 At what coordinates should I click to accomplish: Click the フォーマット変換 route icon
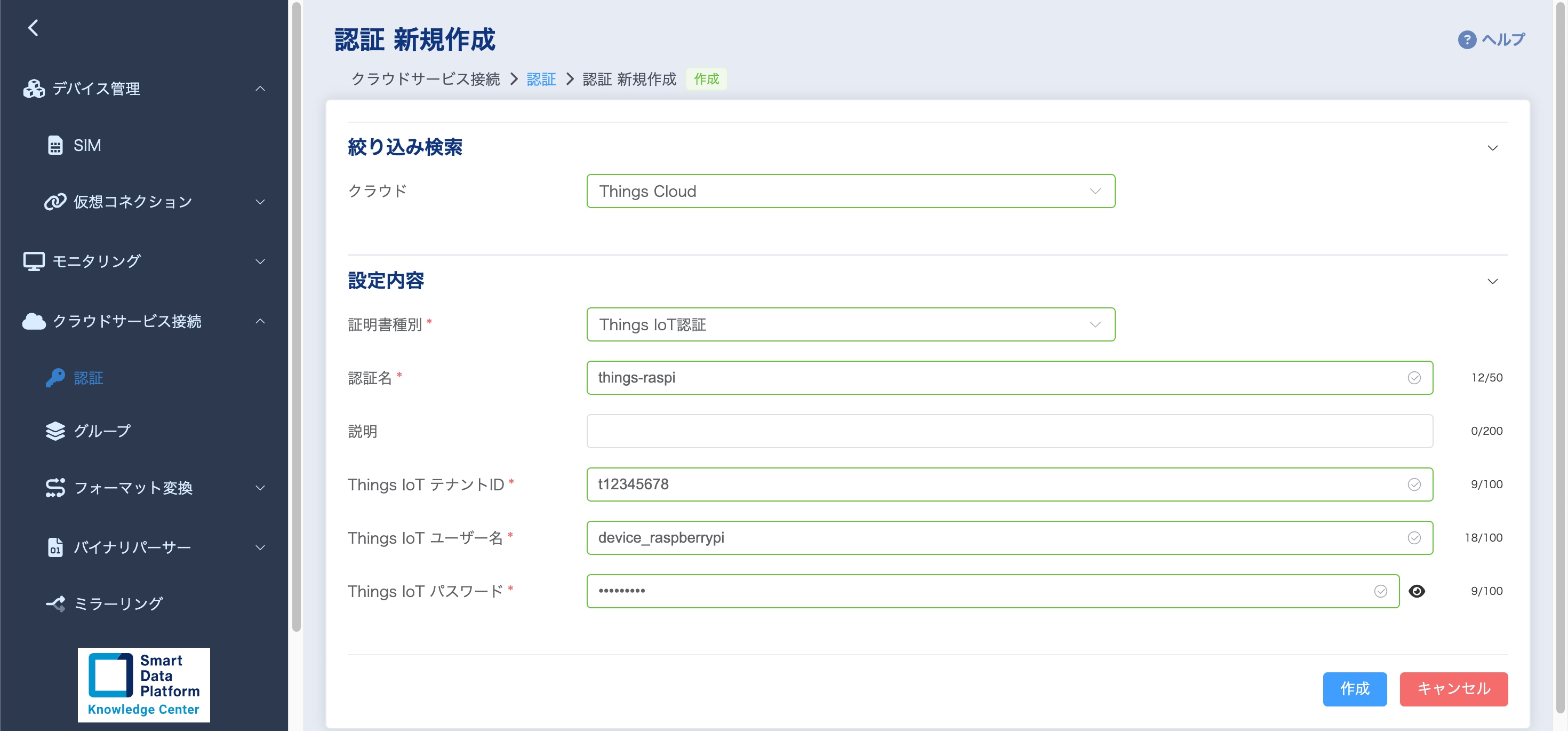click(55, 487)
